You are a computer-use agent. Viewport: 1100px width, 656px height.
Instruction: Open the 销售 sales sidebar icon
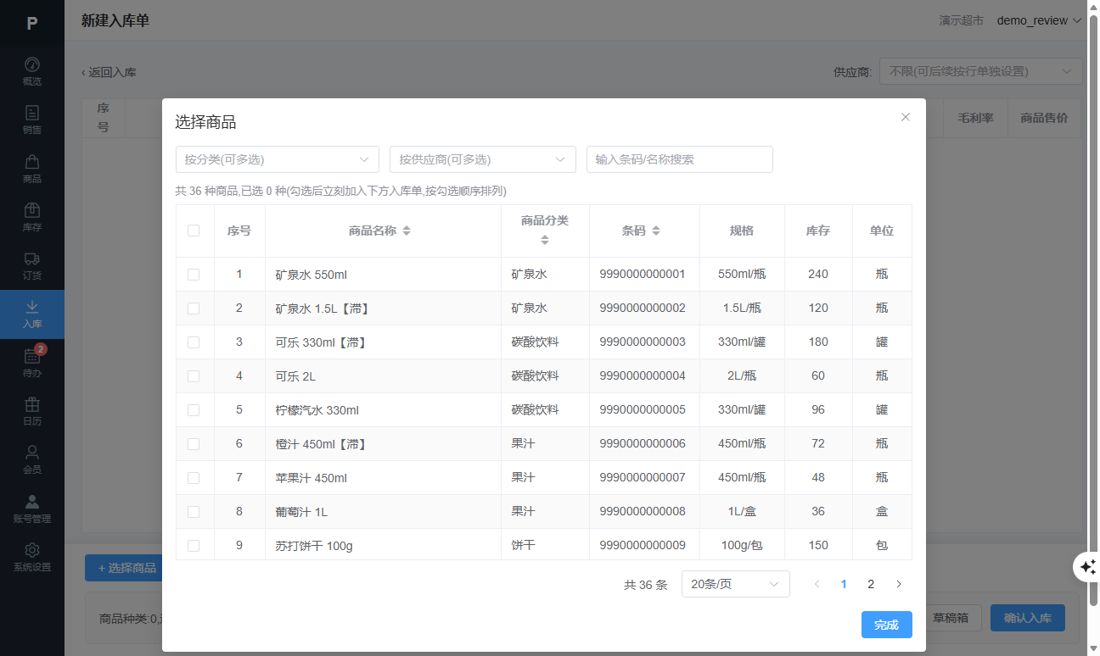tap(32, 119)
